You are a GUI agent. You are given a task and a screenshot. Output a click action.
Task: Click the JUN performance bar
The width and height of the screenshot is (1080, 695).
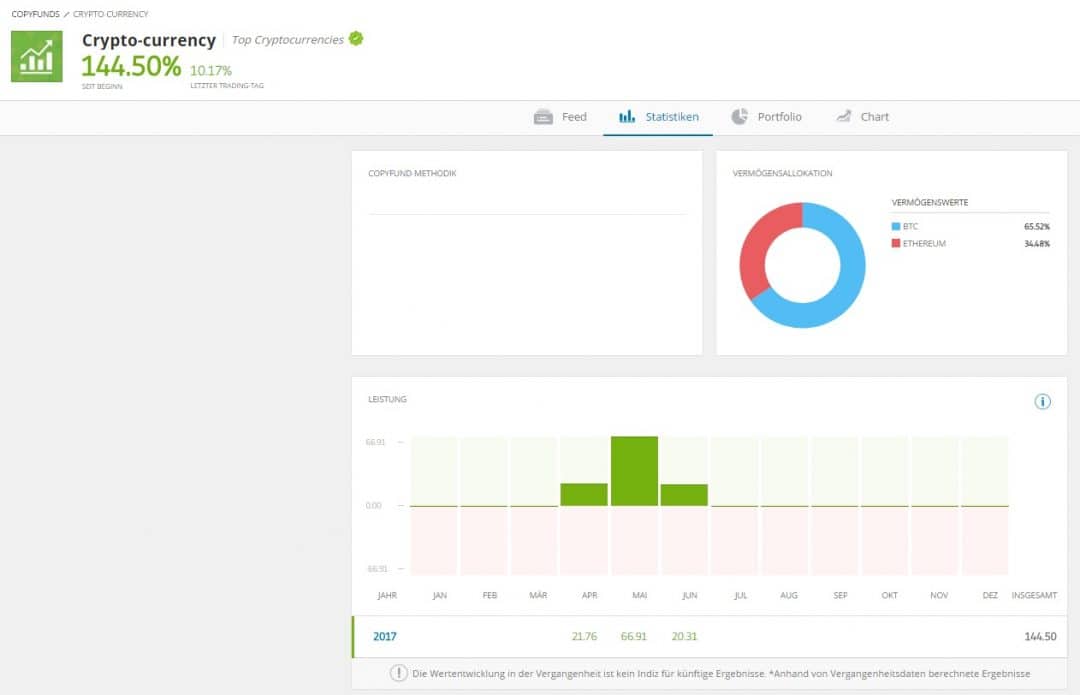click(x=684, y=495)
